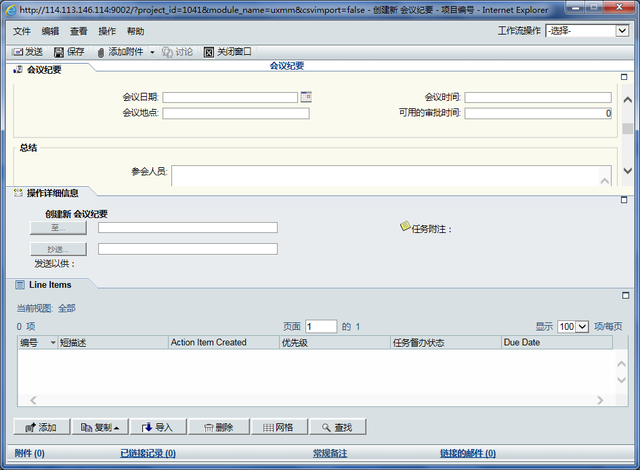
Task: Click the 发送 (Send) toolbar button
Action: tap(27, 52)
